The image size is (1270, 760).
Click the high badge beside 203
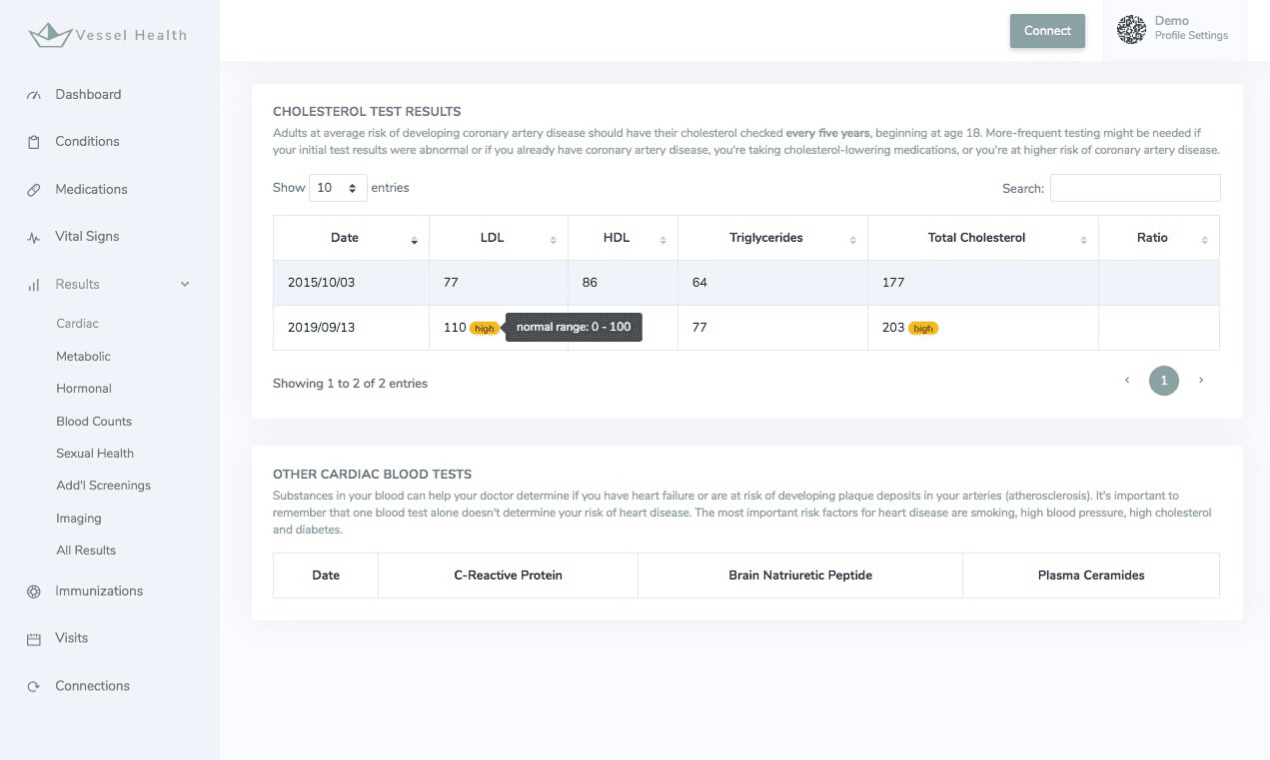tap(923, 328)
